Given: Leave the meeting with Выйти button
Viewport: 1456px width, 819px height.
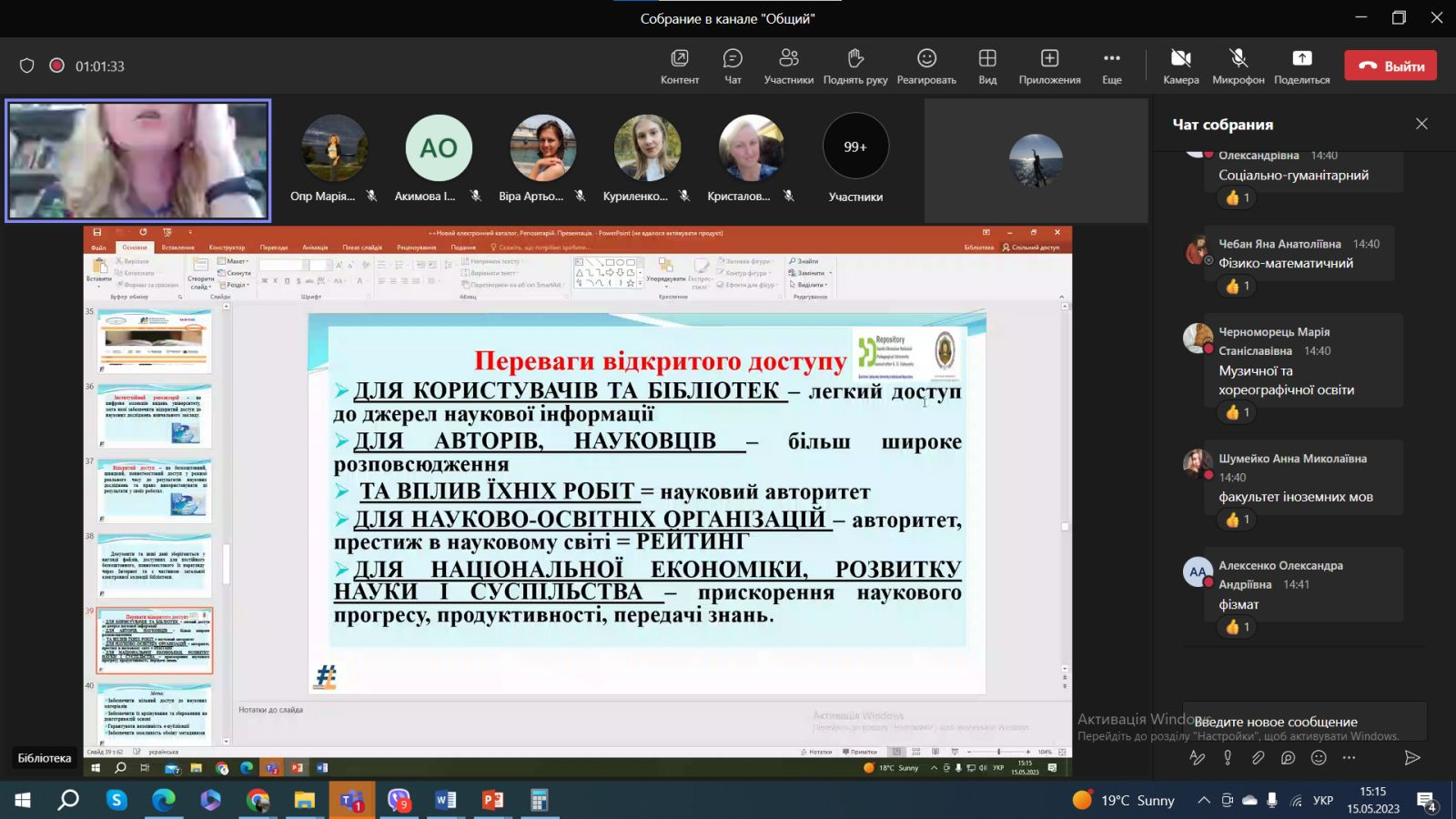Looking at the screenshot, I should pyautogui.click(x=1390, y=66).
